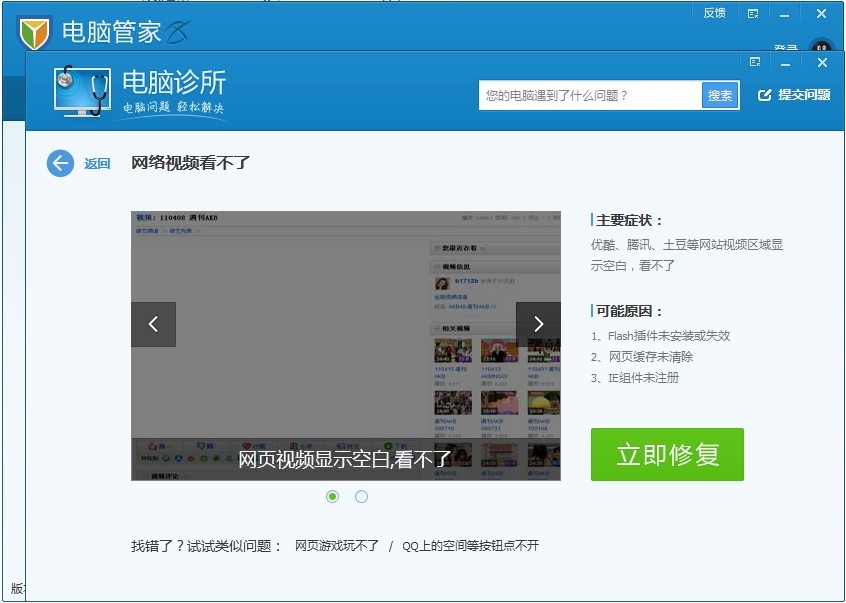
Task: Click the 立即修复 repair button
Action: point(667,453)
